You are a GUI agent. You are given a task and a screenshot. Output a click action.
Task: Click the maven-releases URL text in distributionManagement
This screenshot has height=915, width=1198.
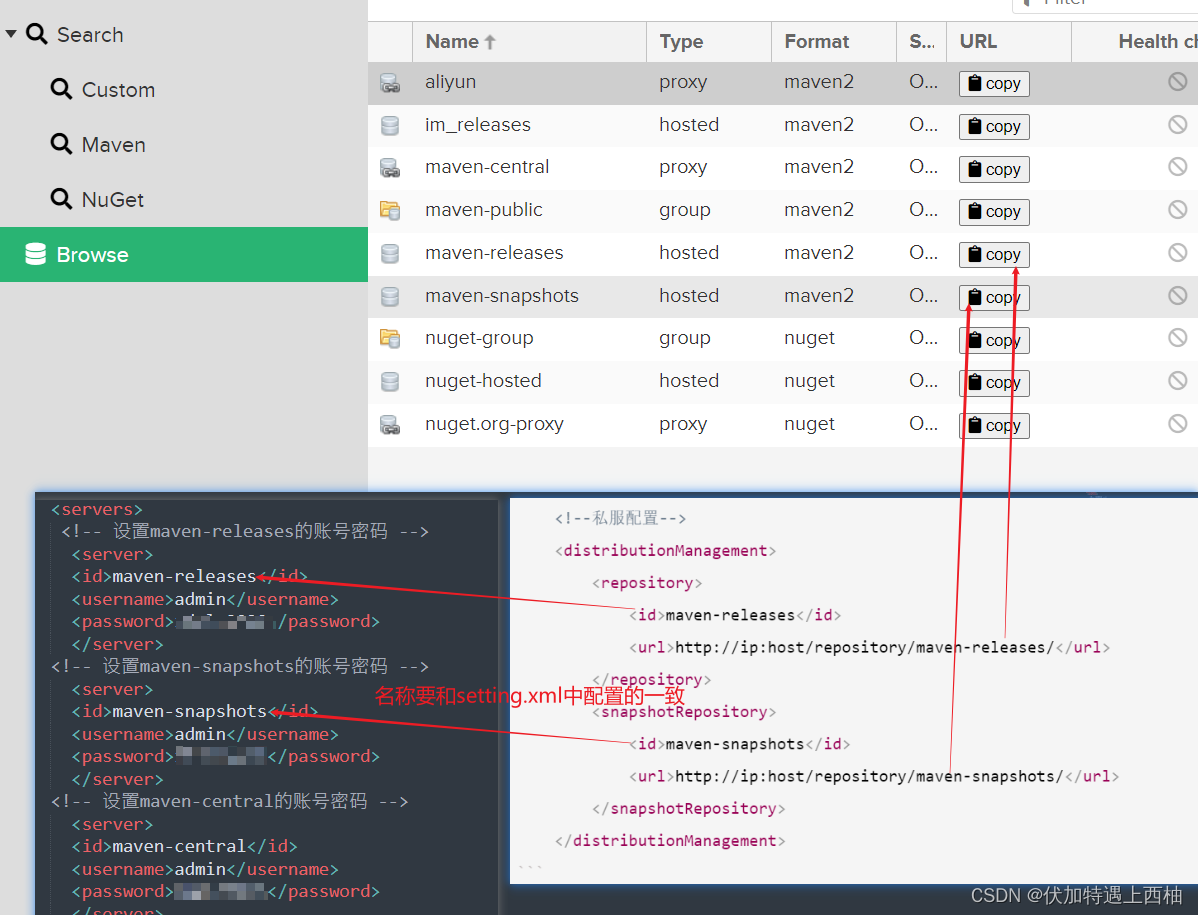point(864,648)
